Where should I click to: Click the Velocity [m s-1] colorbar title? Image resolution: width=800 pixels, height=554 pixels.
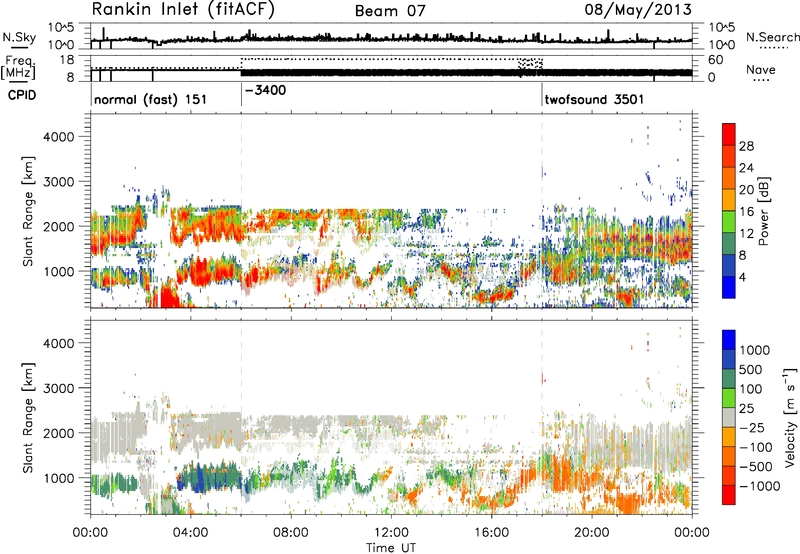pyautogui.click(x=790, y=417)
